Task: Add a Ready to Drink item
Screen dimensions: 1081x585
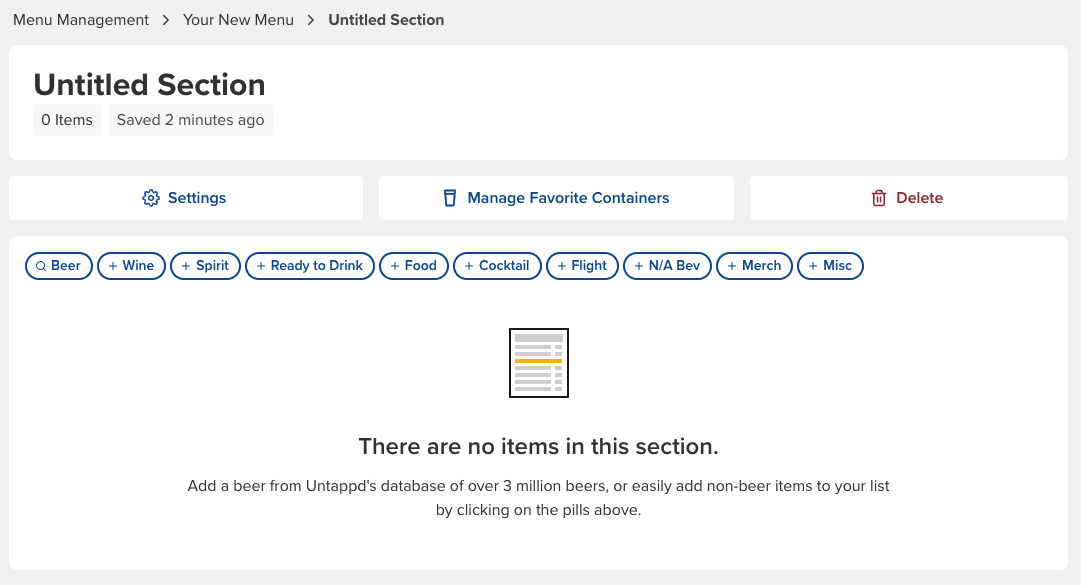Action: click(310, 266)
